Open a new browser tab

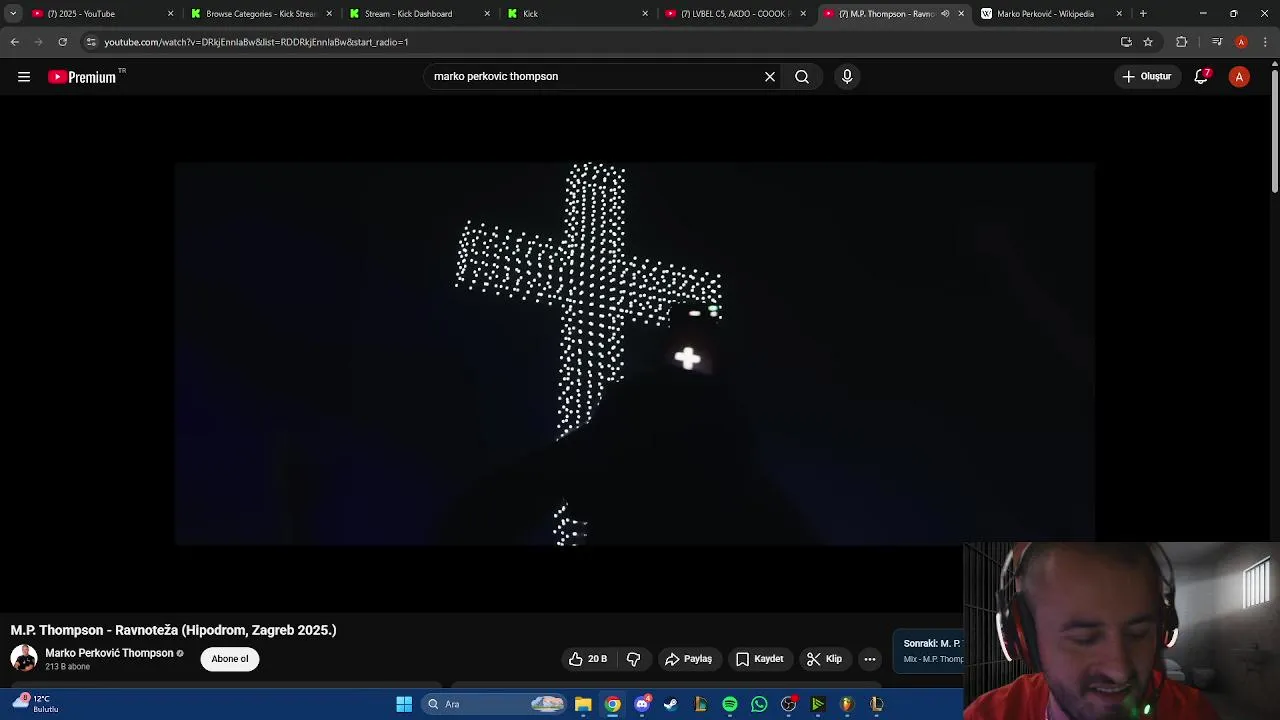(1143, 14)
